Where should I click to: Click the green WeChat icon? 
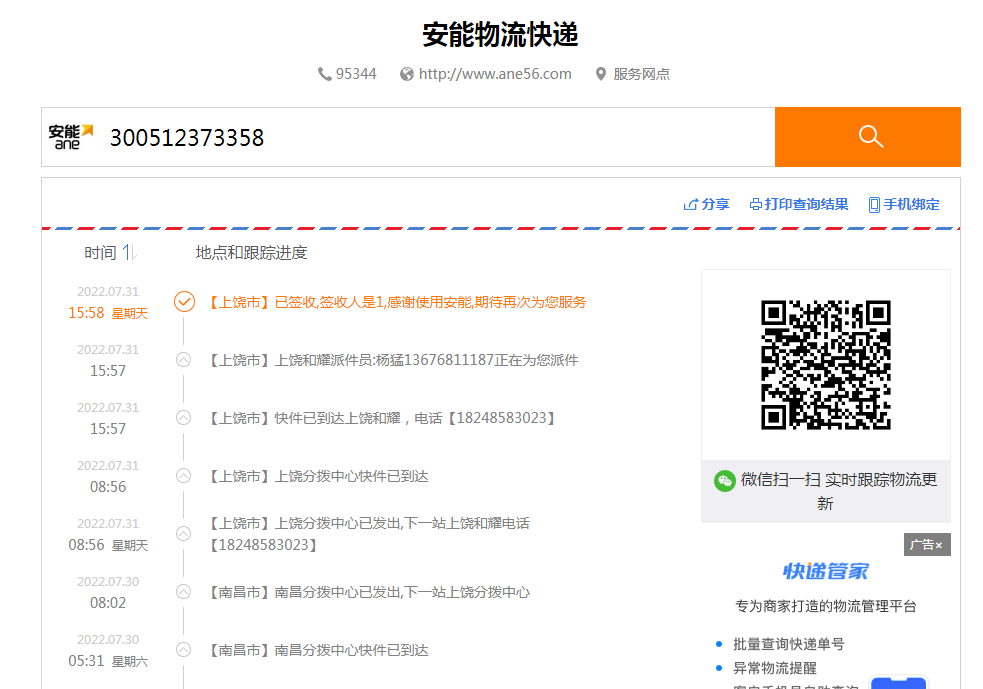tap(725, 481)
